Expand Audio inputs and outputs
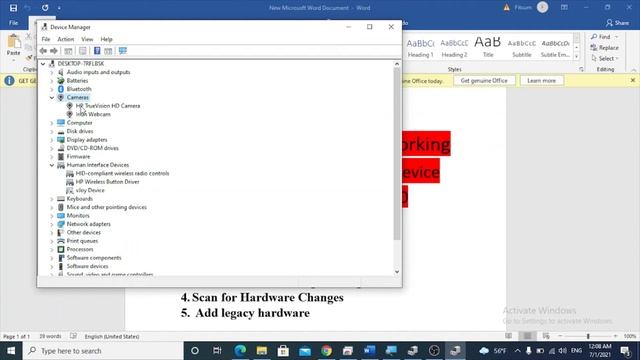The image size is (640, 360). pos(52,72)
